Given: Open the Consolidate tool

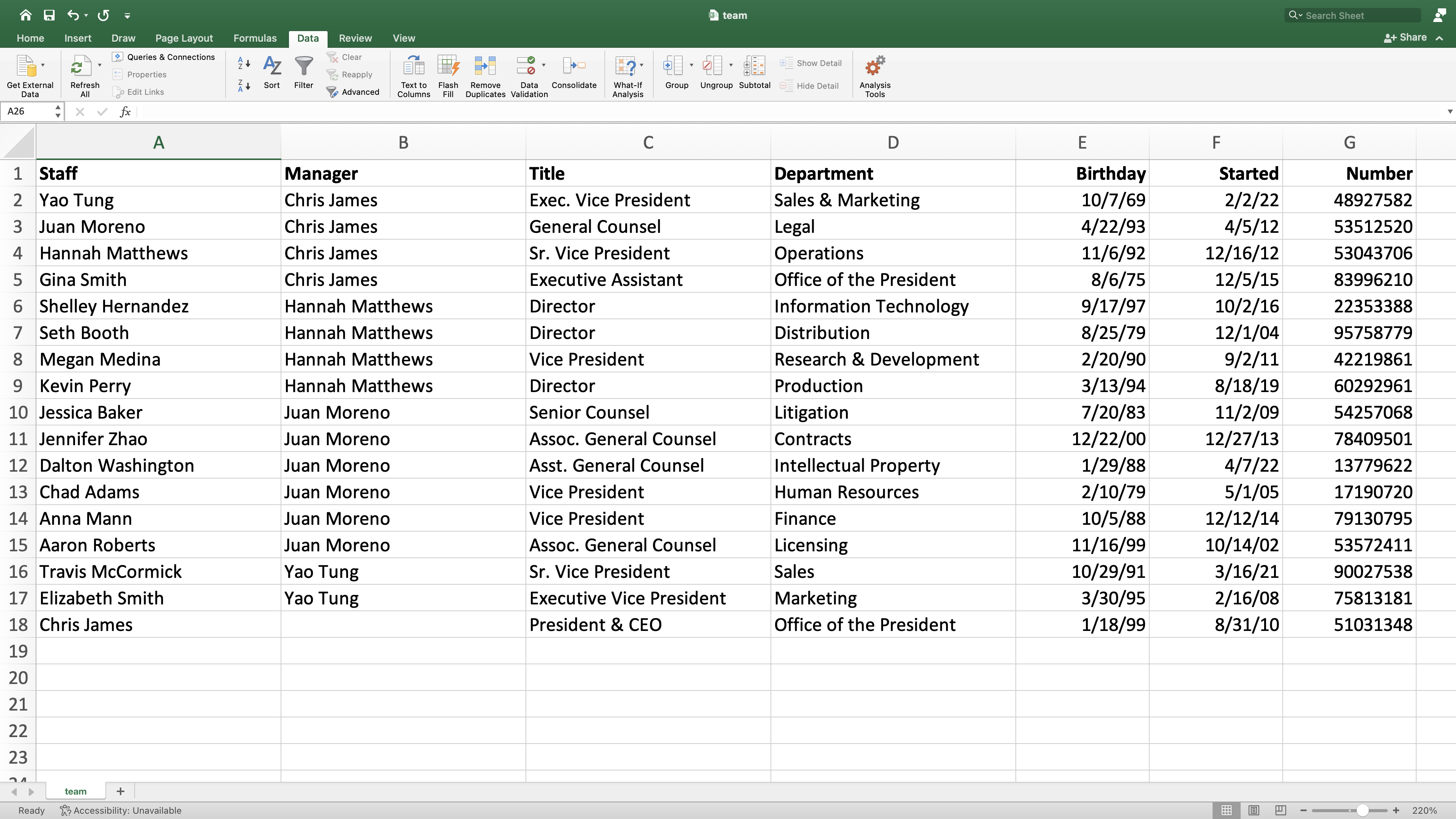Looking at the screenshot, I should [x=574, y=66].
